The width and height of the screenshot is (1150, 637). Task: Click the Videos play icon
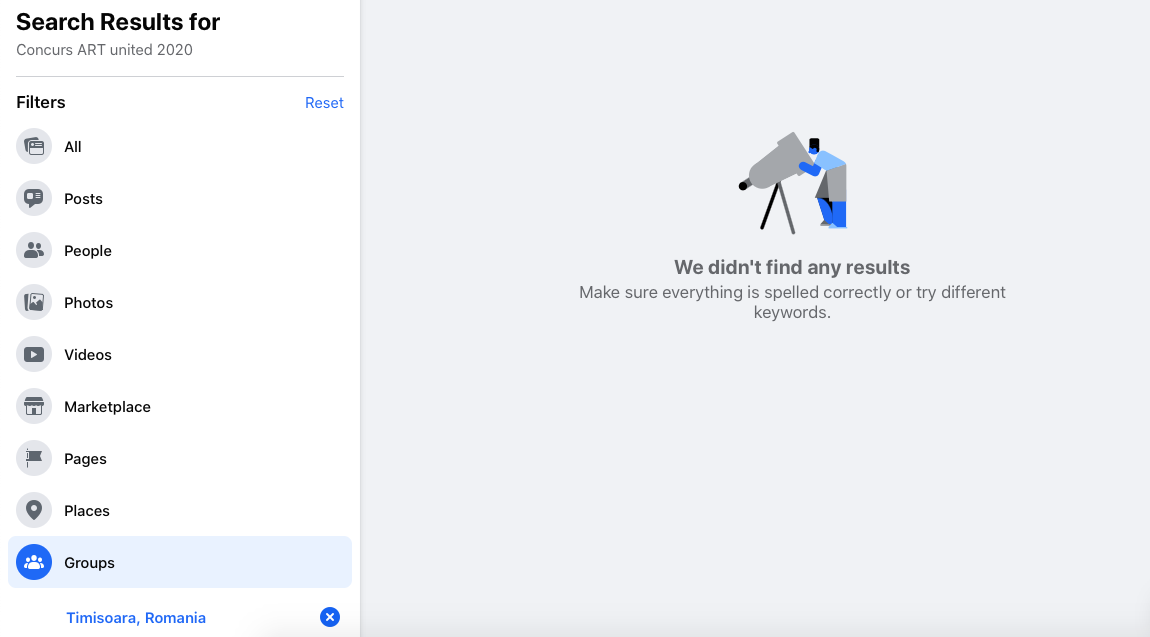tap(34, 355)
